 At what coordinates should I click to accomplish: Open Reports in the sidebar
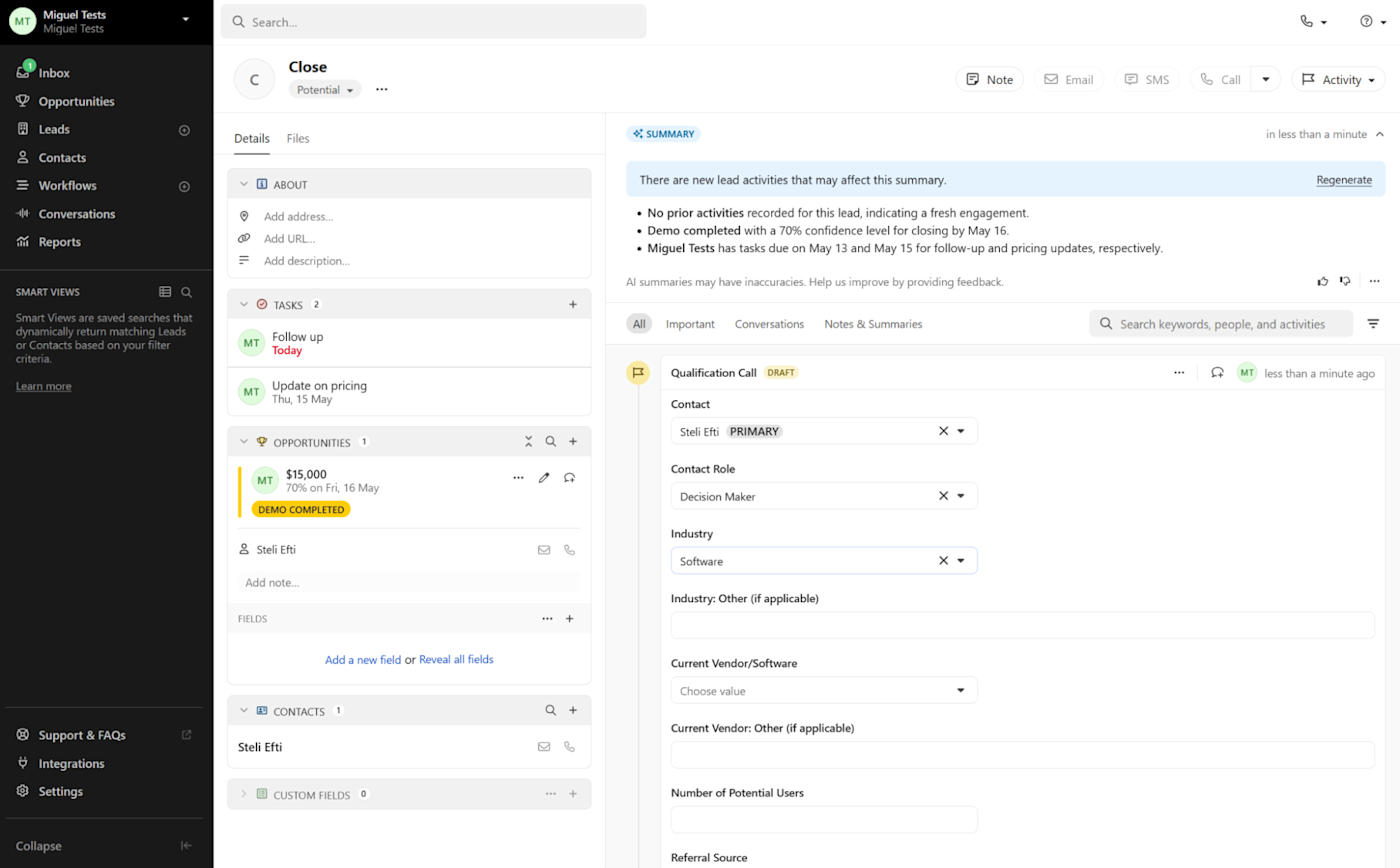point(59,241)
